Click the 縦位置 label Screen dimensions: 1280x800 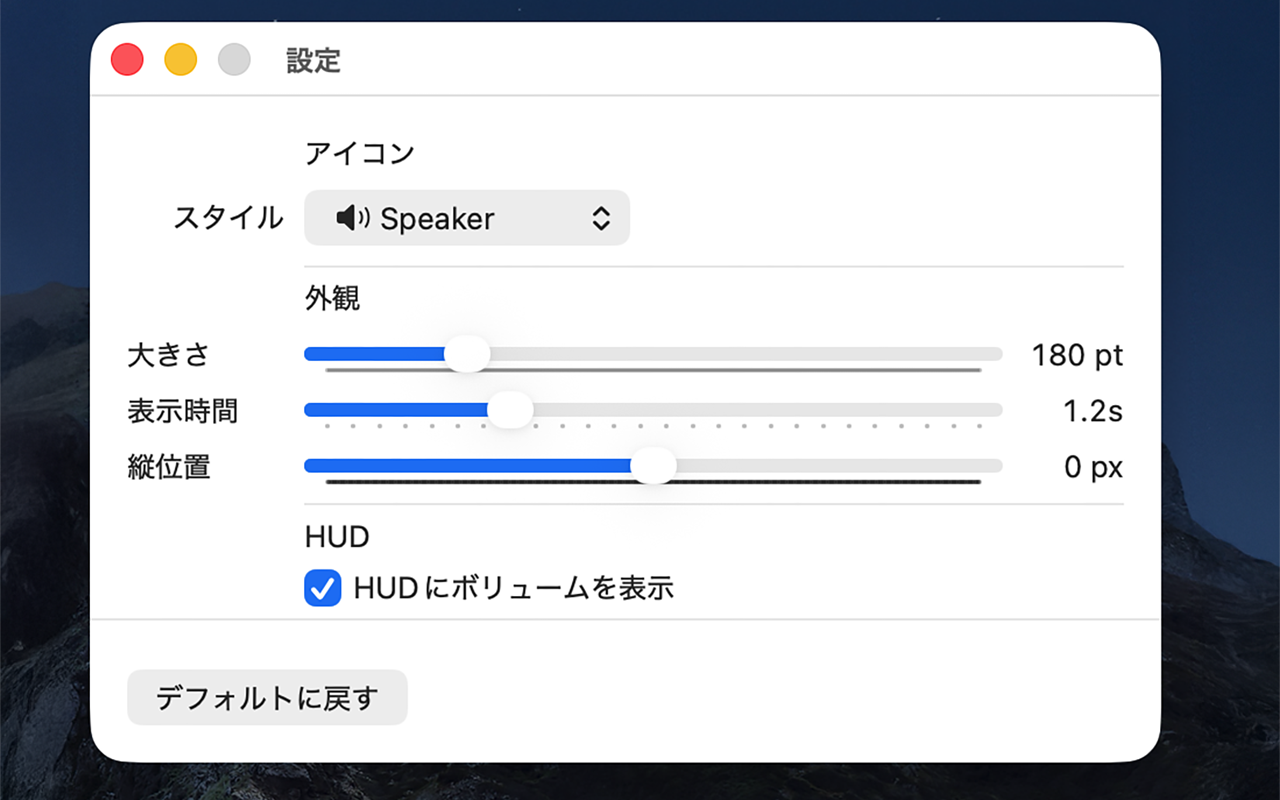[169, 467]
